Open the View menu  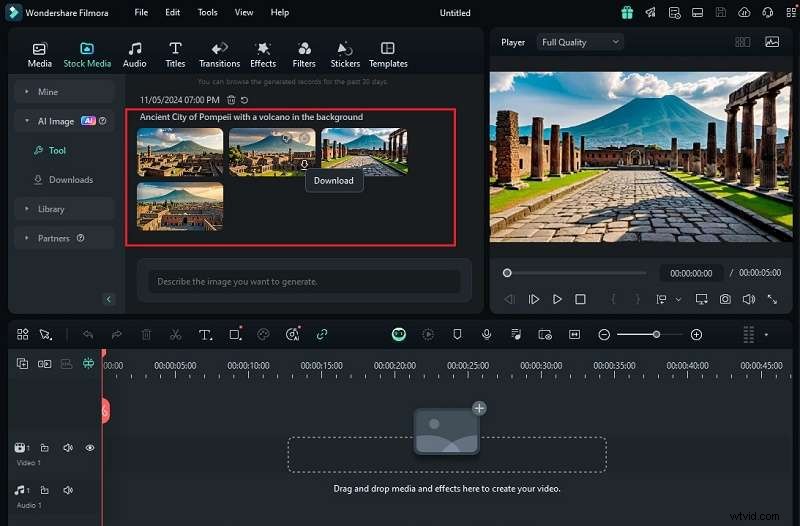pos(244,12)
